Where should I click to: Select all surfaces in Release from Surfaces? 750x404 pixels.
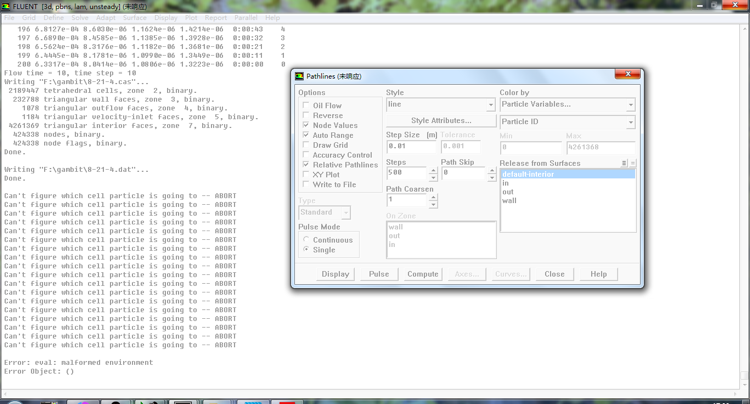(624, 163)
